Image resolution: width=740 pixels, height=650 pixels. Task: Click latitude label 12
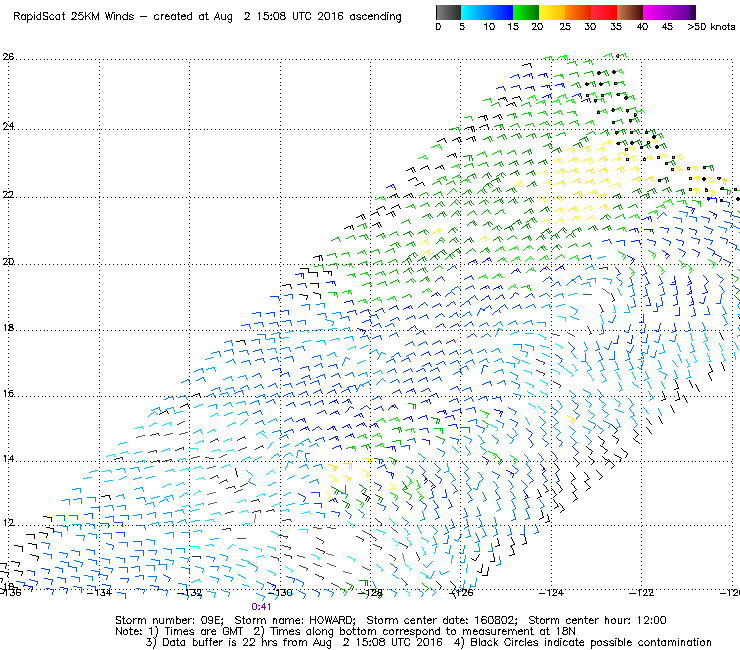click(x=8, y=523)
